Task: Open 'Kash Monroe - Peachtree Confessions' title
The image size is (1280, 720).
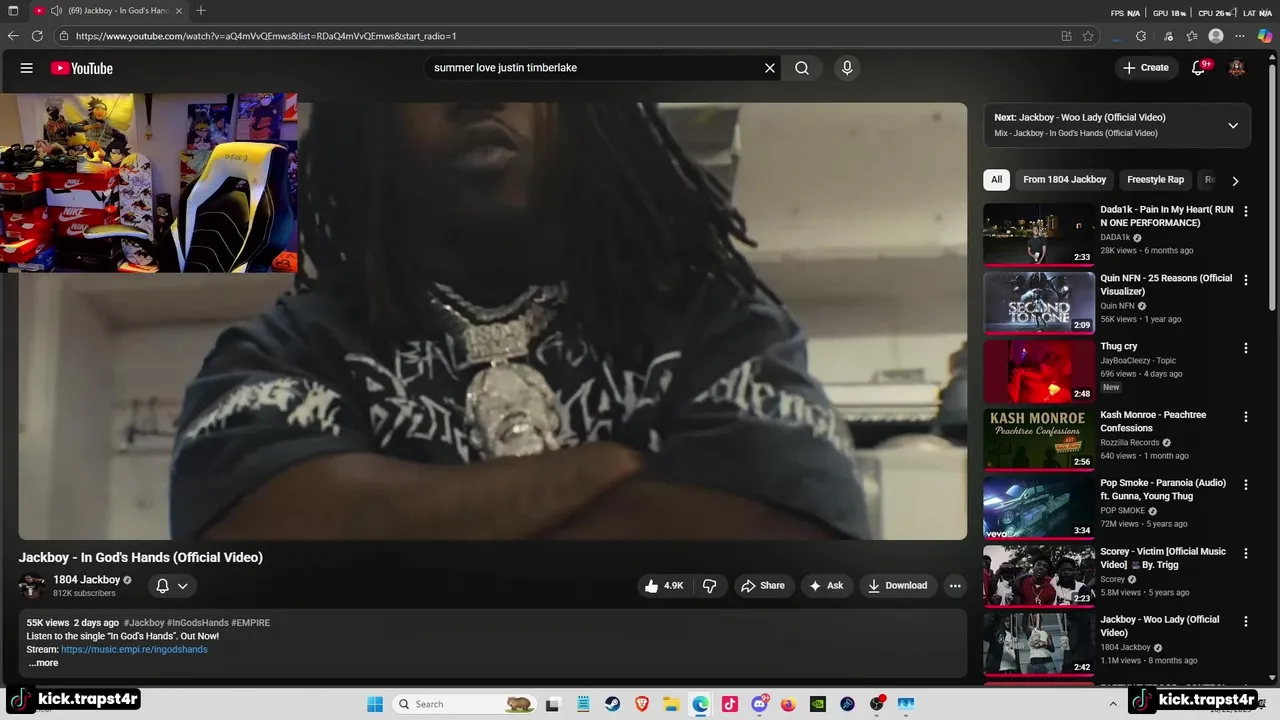Action: click(1153, 421)
